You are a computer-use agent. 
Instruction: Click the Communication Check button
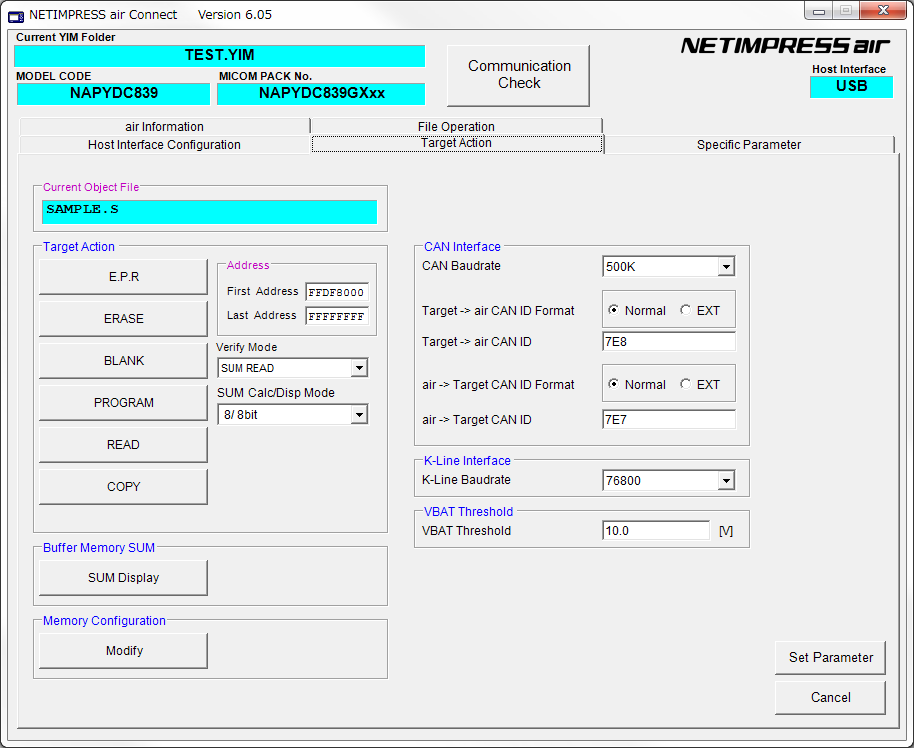tap(518, 75)
